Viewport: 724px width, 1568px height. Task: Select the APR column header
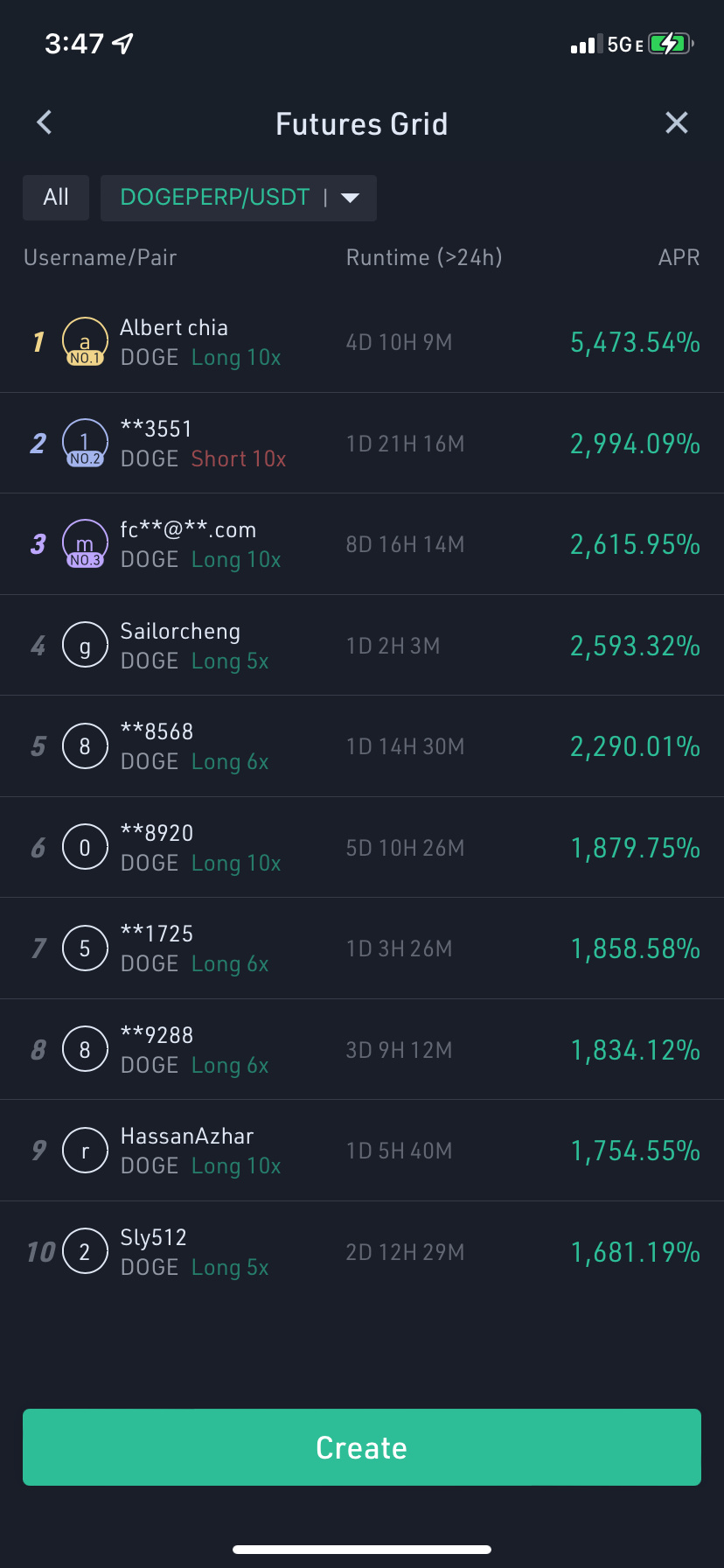point(679,257)
